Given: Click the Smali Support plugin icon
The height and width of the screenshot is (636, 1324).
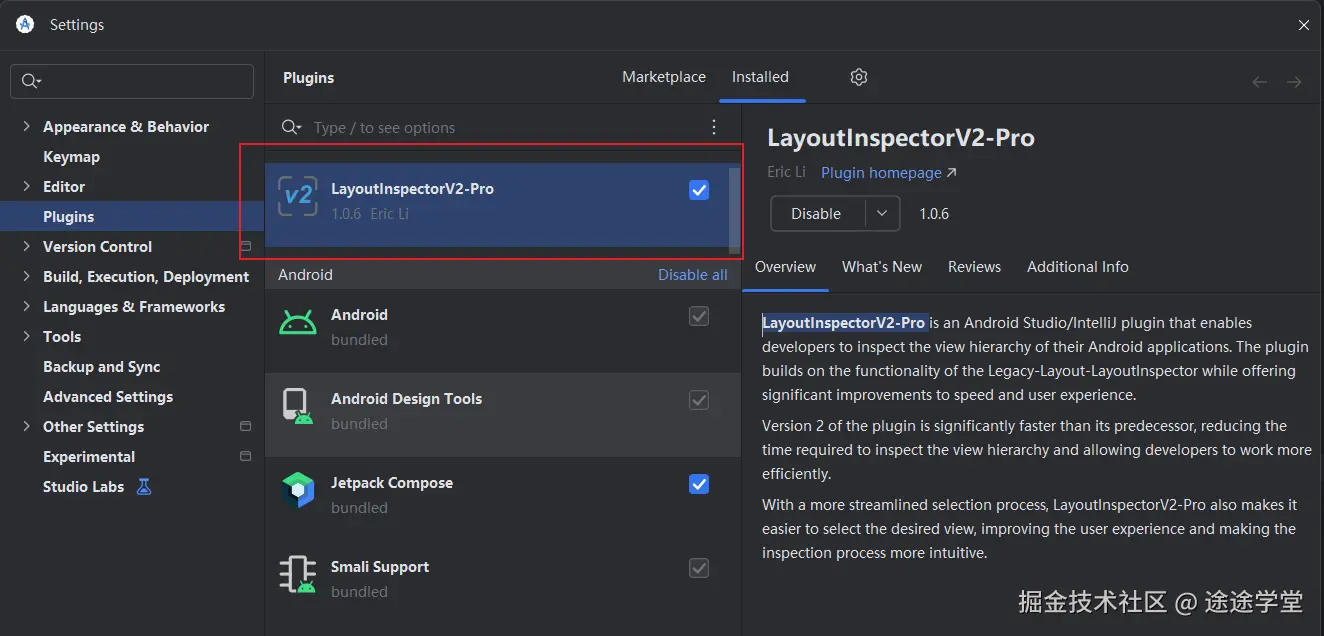Looking at the screenshot, I should tap(298, 575).
